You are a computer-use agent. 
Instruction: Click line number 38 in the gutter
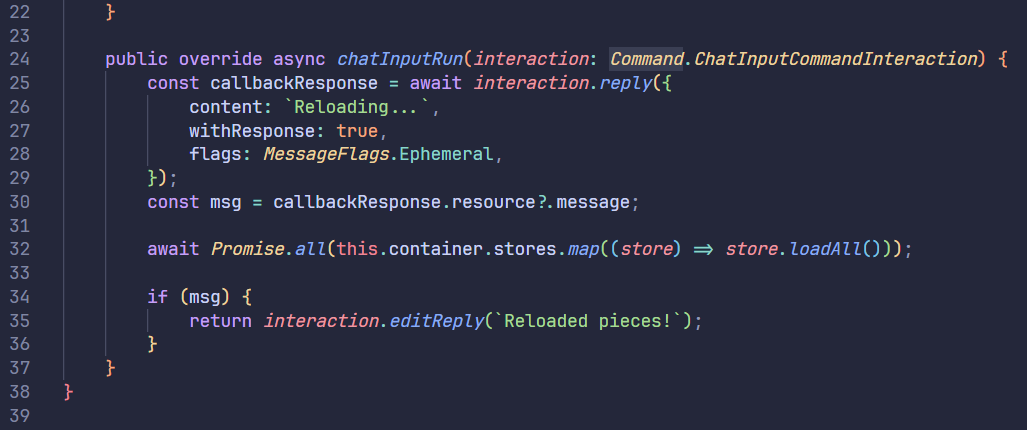tap(20, 391)
